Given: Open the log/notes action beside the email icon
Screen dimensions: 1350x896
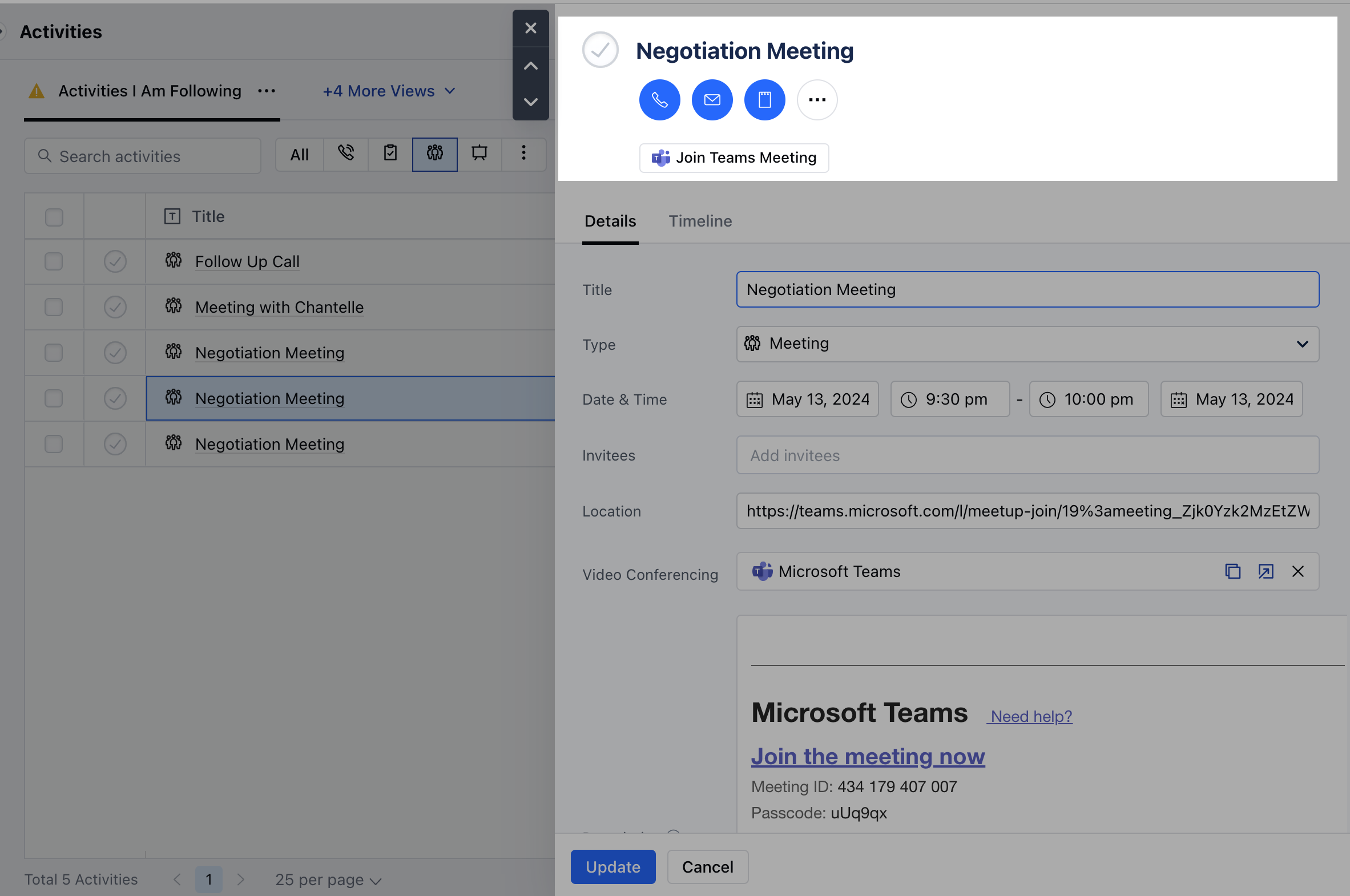Looking at the screenshot, I should [764, 99].
